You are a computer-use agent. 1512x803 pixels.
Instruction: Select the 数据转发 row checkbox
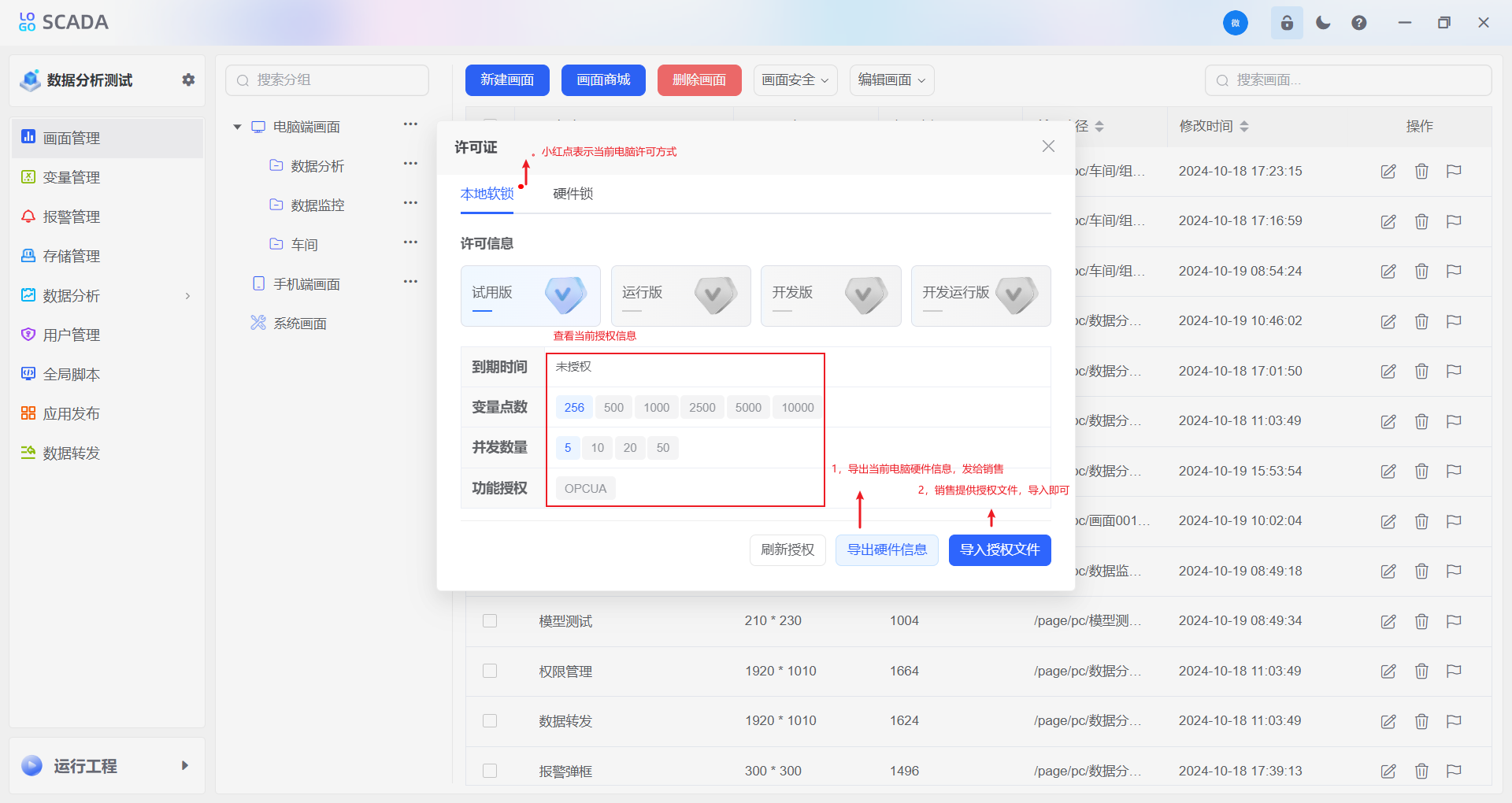(x=490, y=720)
